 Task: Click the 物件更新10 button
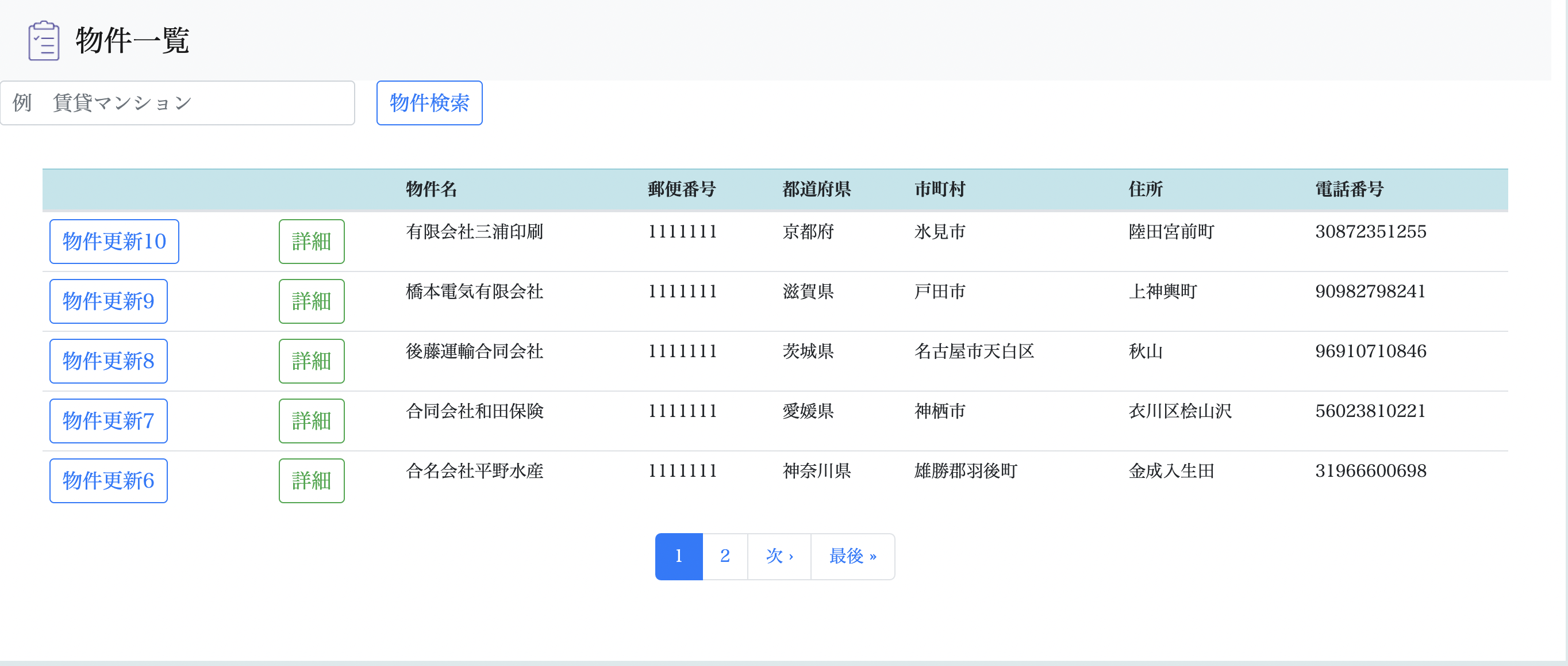(114, 242)
